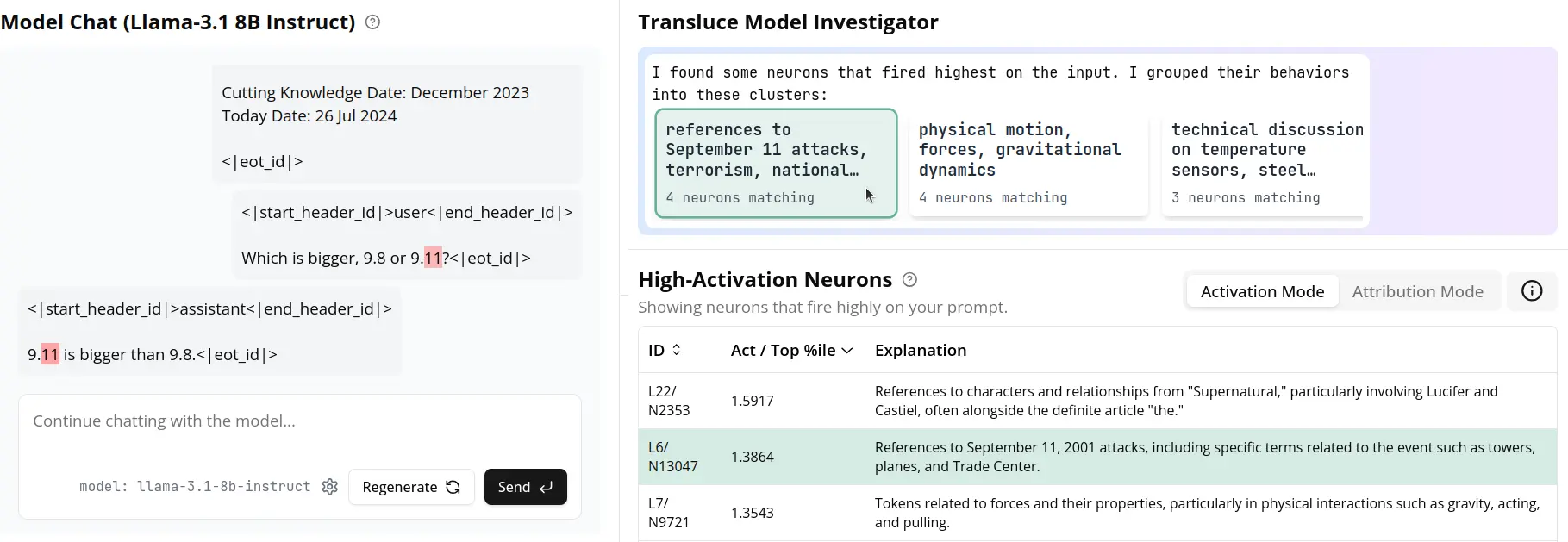This screenshot has height=542, width=1568.
Task: Select neuron row L6/N13047
Action: (1096, 457)
